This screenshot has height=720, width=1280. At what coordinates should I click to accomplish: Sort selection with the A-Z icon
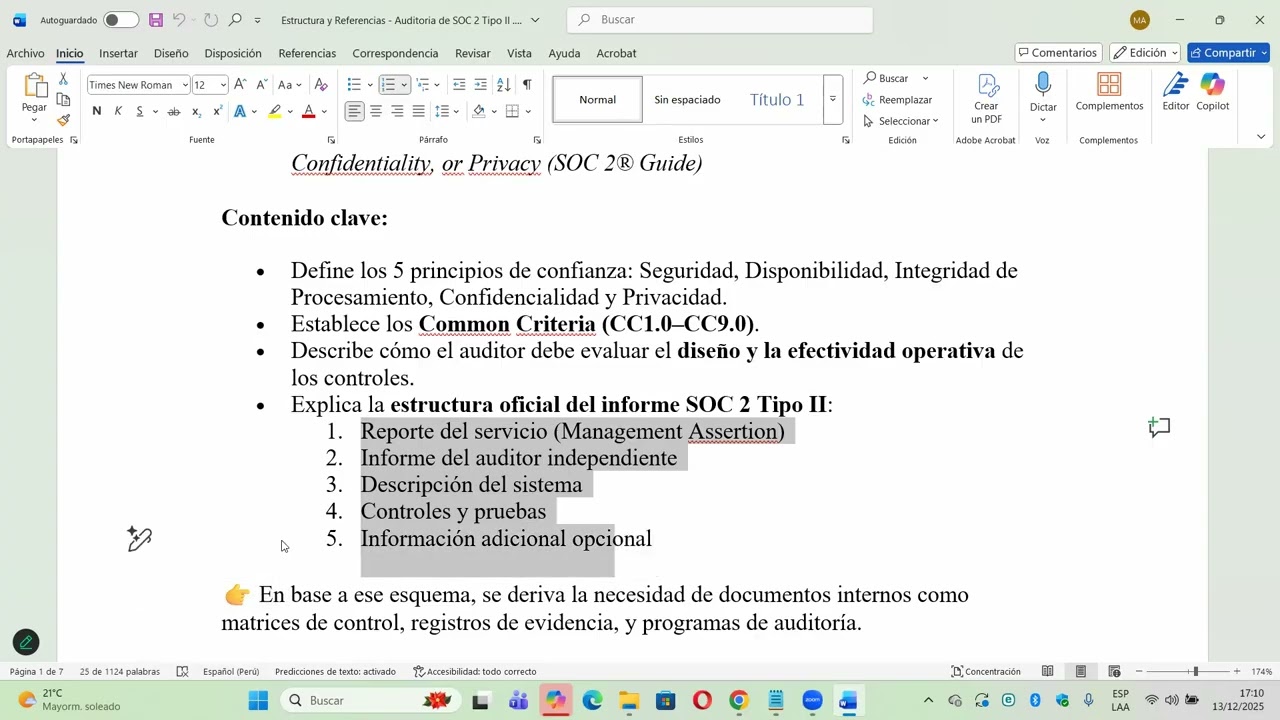point(504,85)
